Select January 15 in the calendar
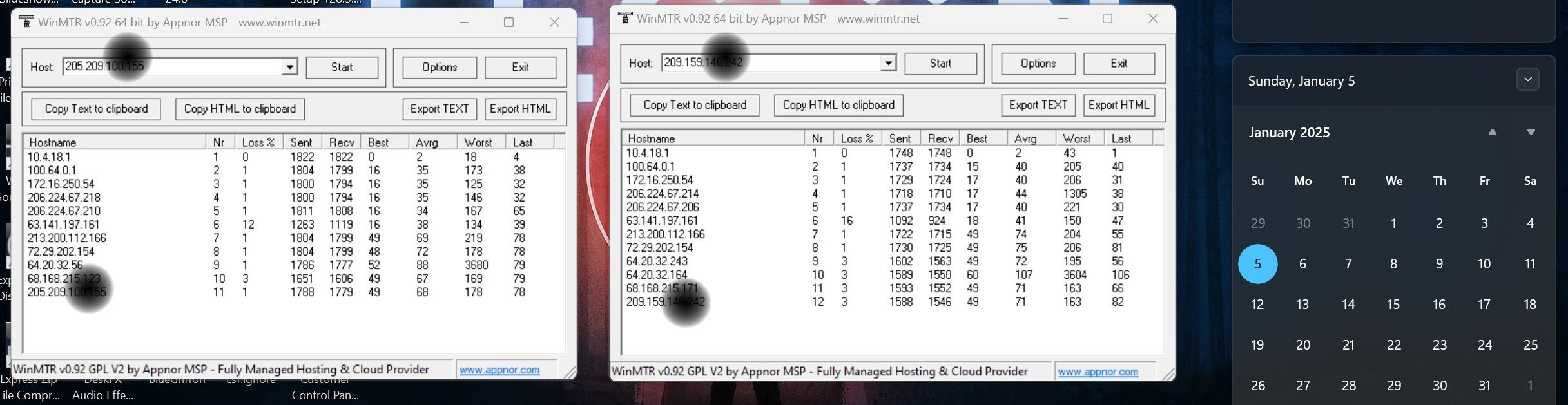The width and height of the screenshot is (1568, 405). point(1393,305)
